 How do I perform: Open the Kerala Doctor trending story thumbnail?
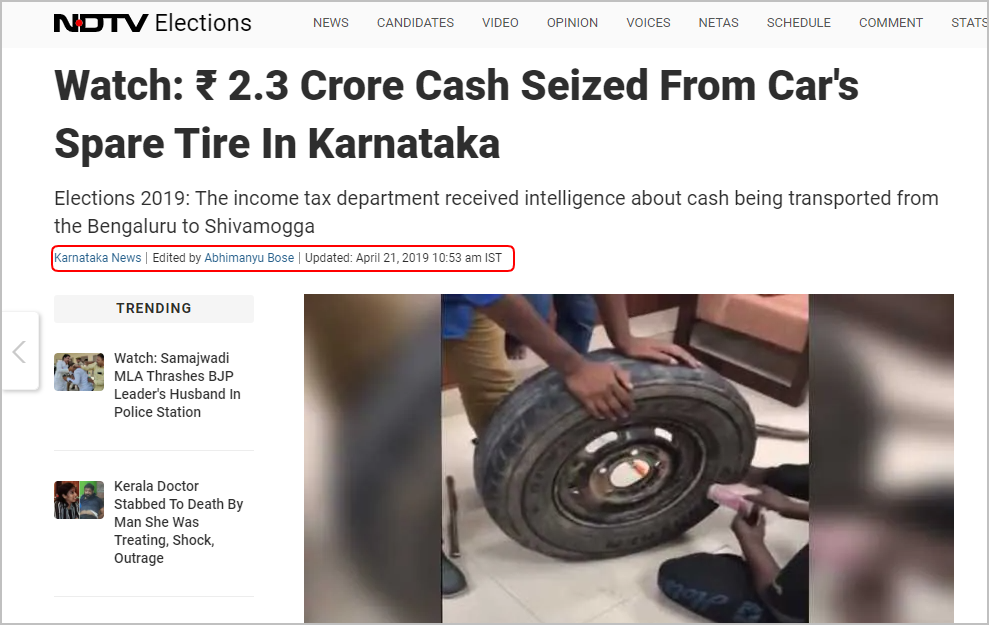coord(79,499)
